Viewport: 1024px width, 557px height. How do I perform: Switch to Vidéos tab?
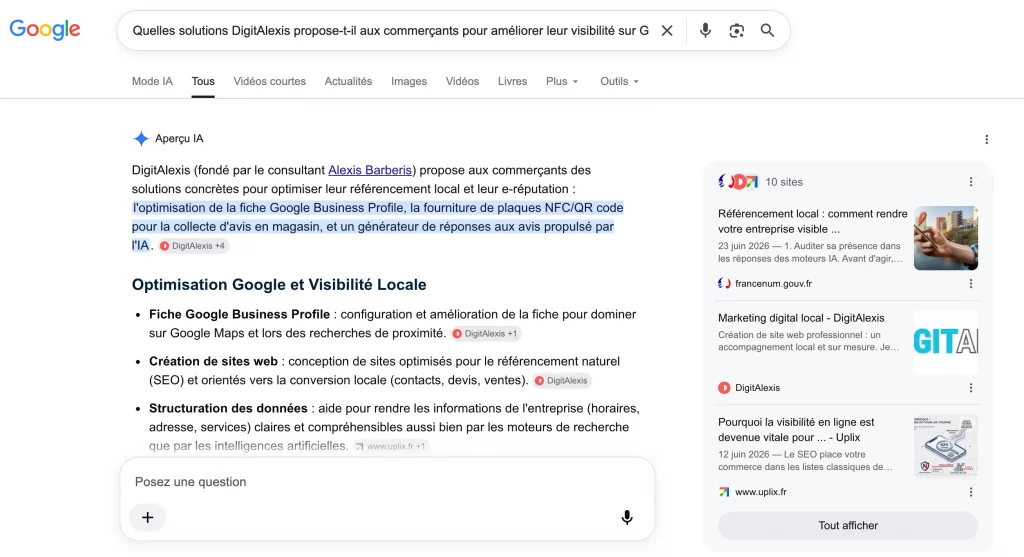pyautogui.click(x=462, y=82)
